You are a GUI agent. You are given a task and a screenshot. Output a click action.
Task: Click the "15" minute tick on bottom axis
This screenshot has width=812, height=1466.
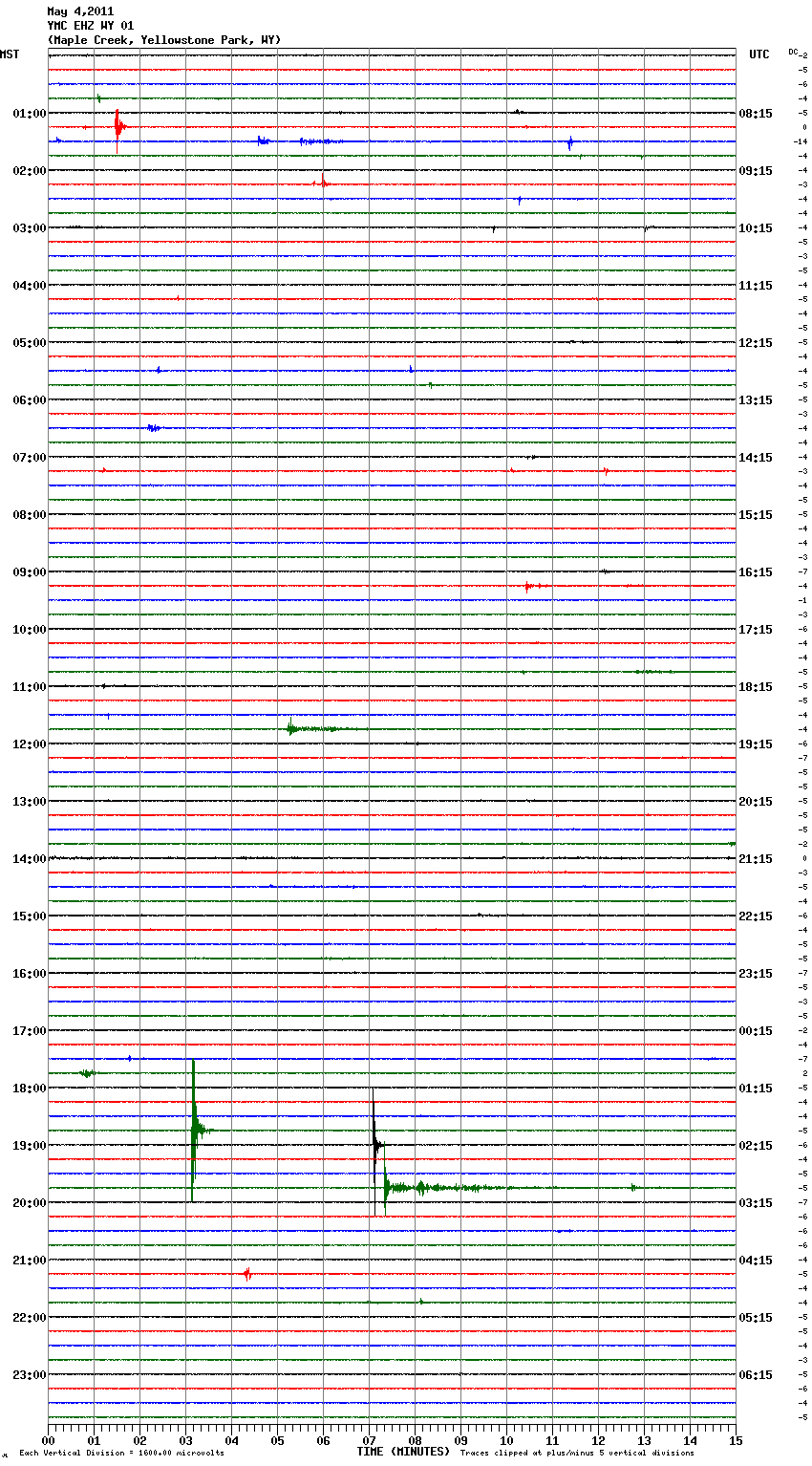click(735, 1440)
